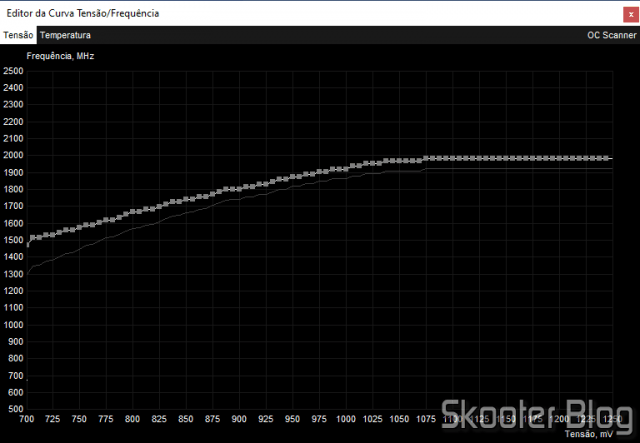Click the 900 voltage axis label
This screenshot has height=443, width=640.
point(239,419)
